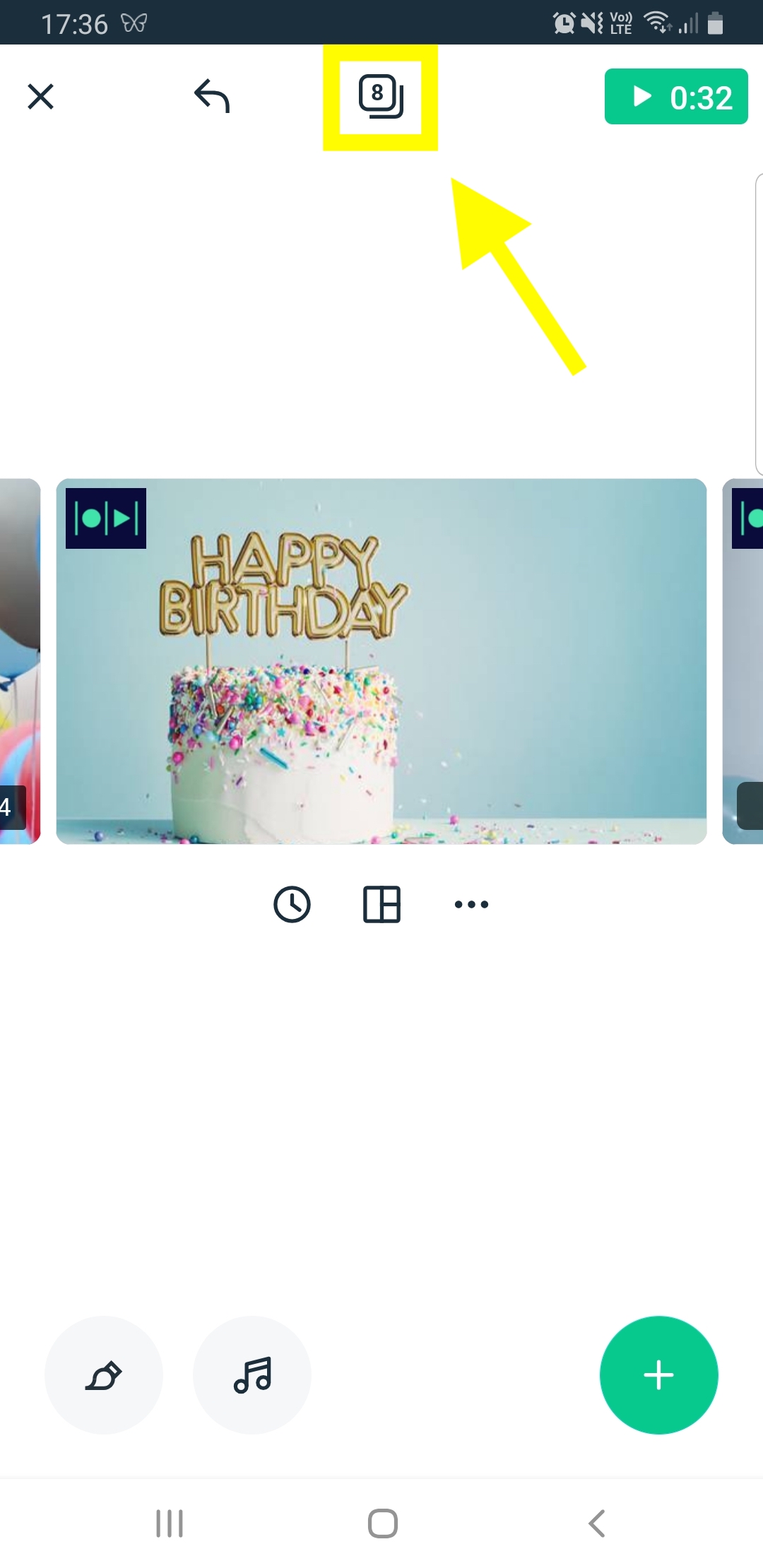Open more options three-dot menu
Image resolution: width=763 pixels, height=1568 pixels.
471,904
